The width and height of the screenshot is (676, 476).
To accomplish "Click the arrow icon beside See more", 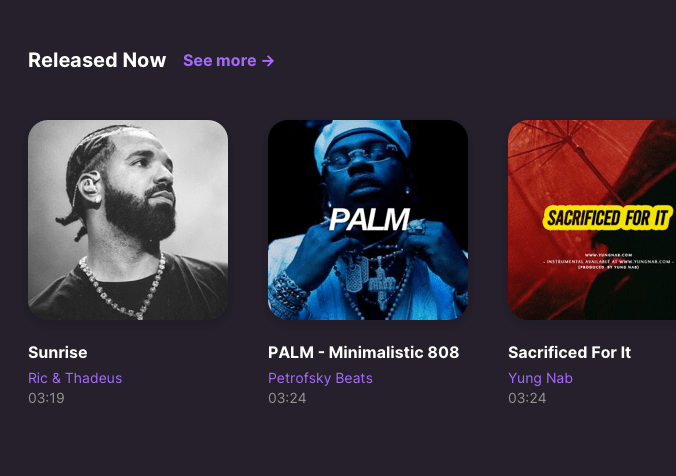I will (268, 61).
